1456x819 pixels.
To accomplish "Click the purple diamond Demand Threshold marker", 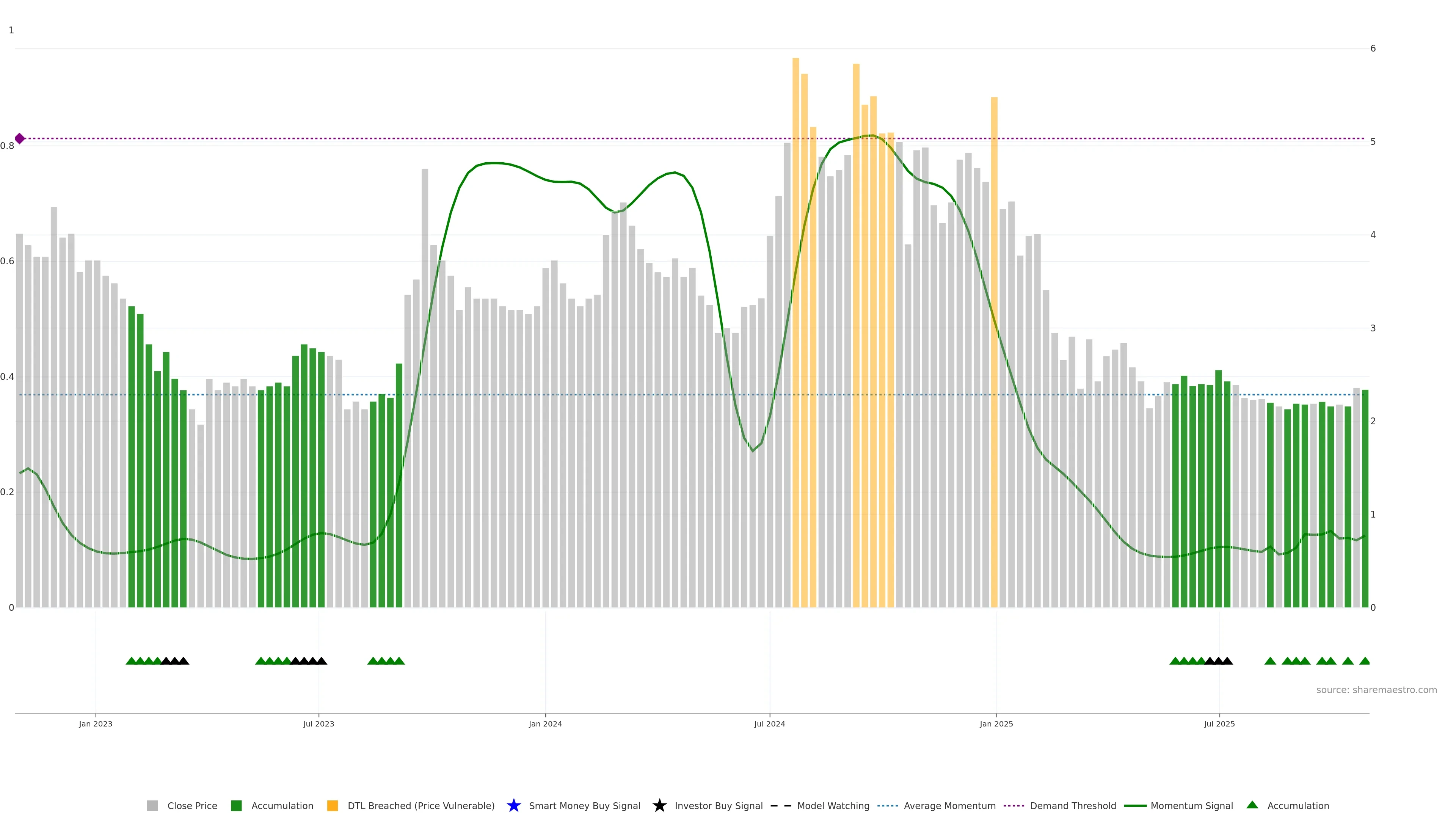I will 20,138.
